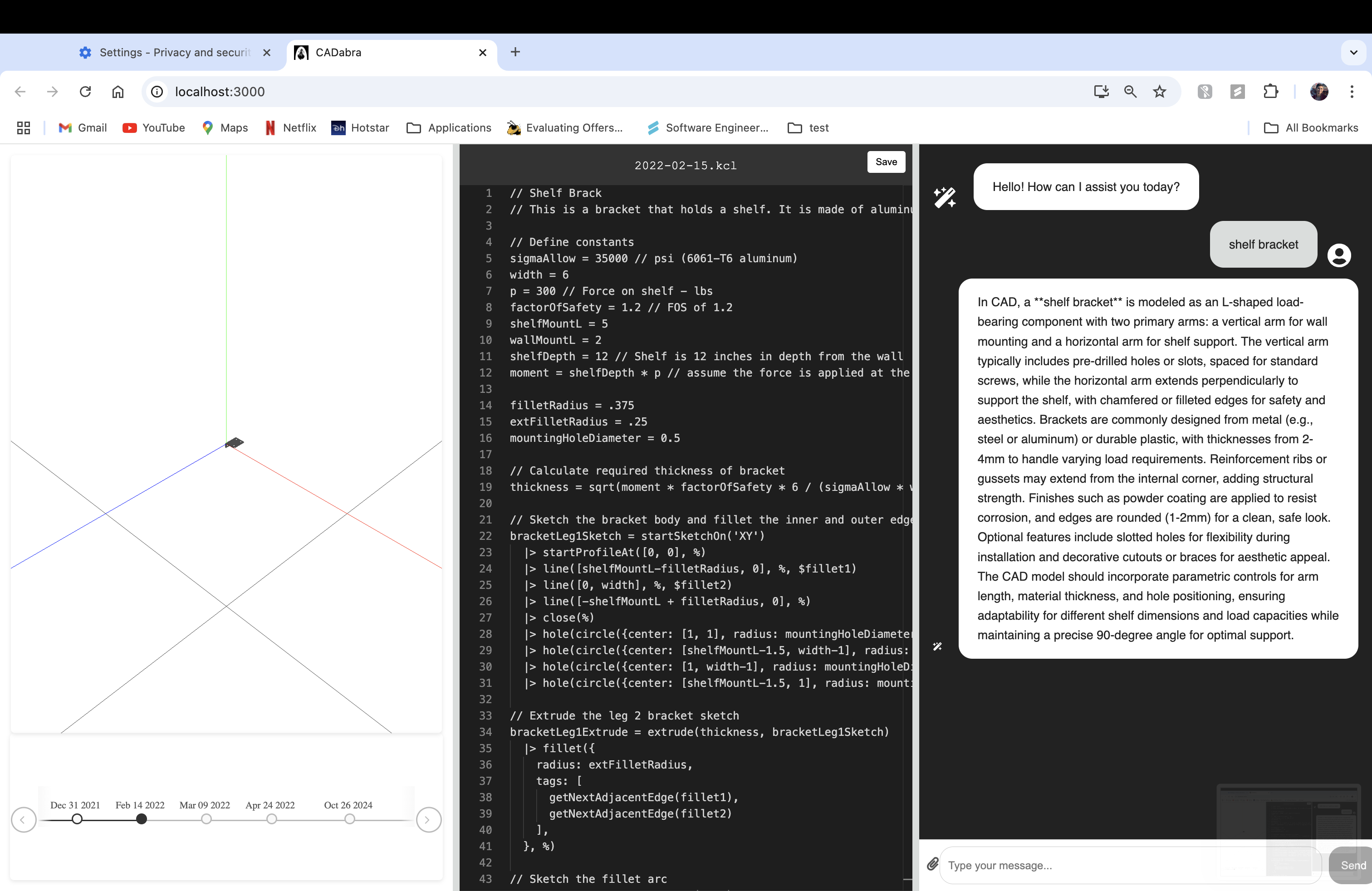1372x891 pixels.
Task: Bookmark this page with the star icon
Action: point(1159,92)
